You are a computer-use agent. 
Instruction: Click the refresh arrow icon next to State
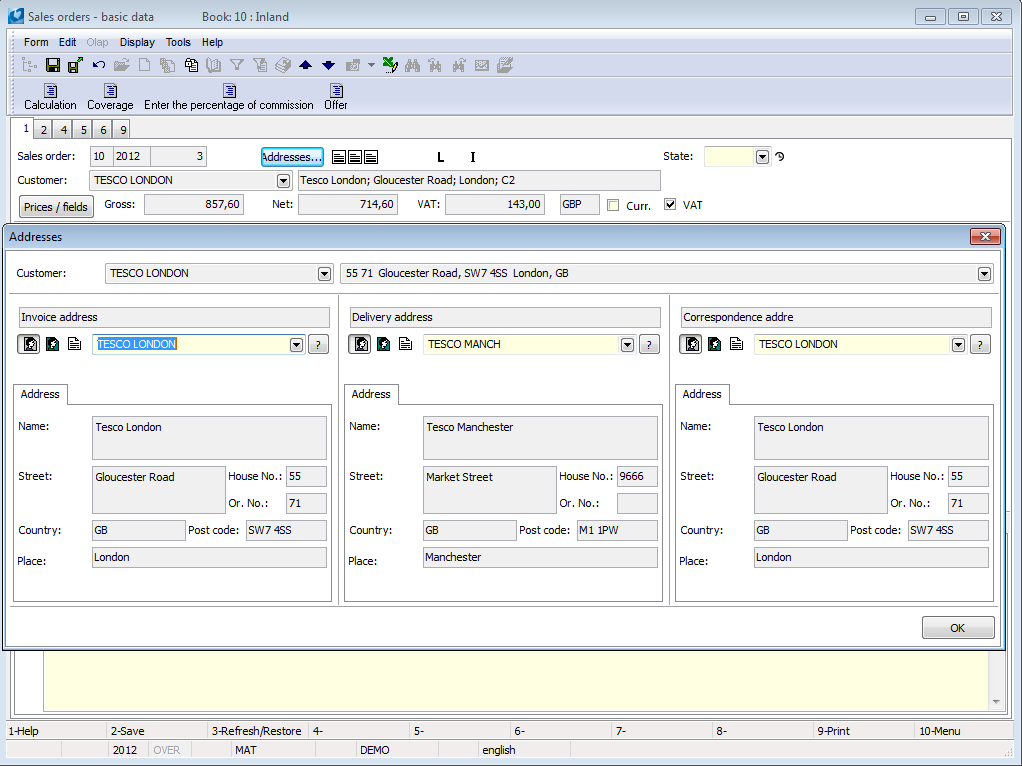tap(780, 156)
